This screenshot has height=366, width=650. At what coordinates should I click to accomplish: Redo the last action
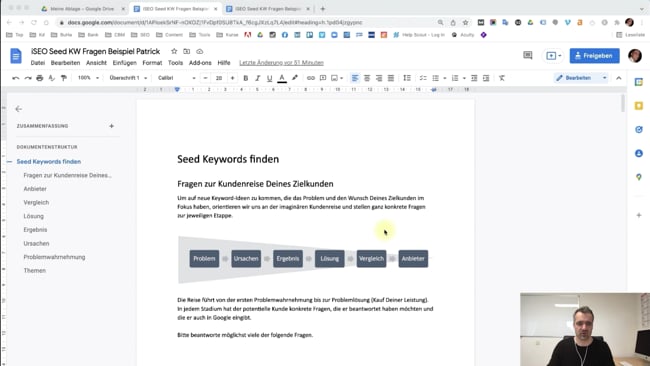(x=28, y=78)
